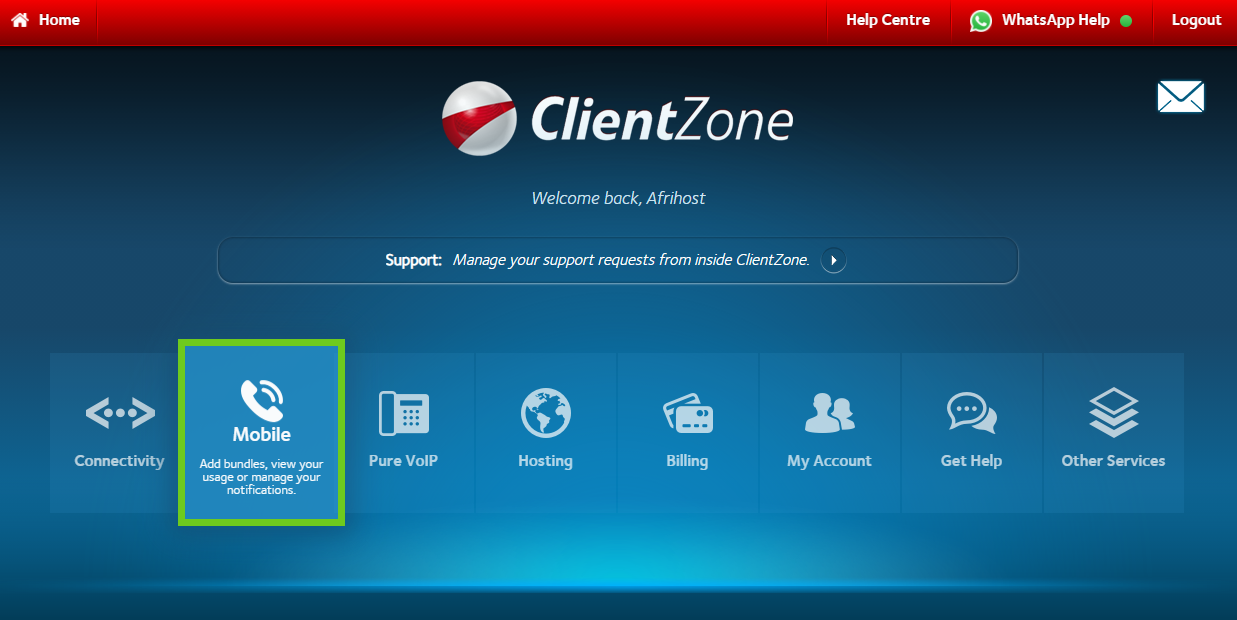1237x620 pixels.
Task: Click the Connectivity arrows icon
Action: coord(120,413)
